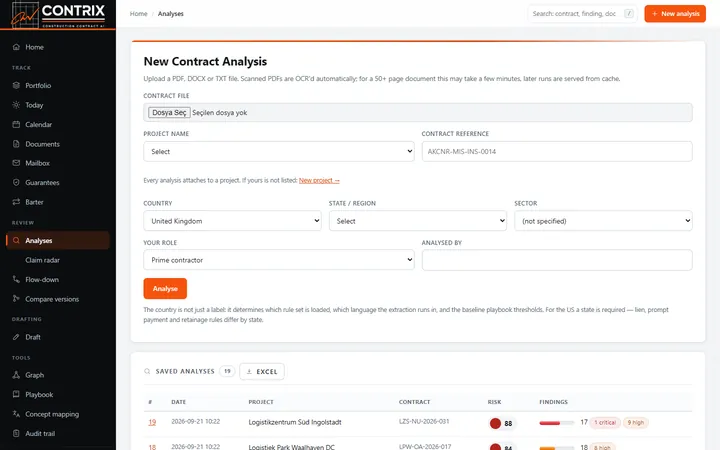Image resolution: width=720 pixels, height=450 pixels.
Task: Open Portfolio via its sidebar icon
Action: tap(16, 85)
